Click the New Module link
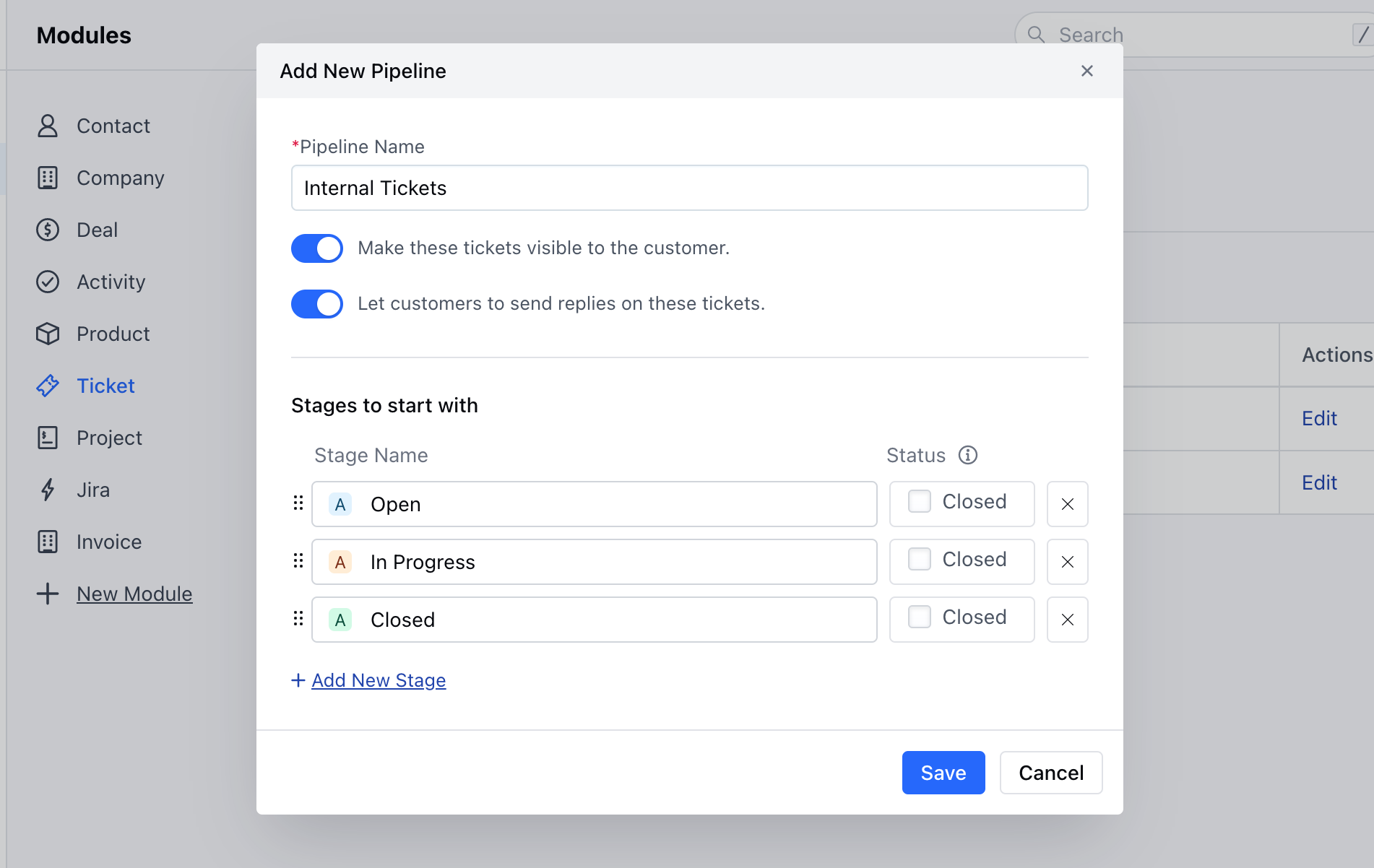 click(134, 594)
